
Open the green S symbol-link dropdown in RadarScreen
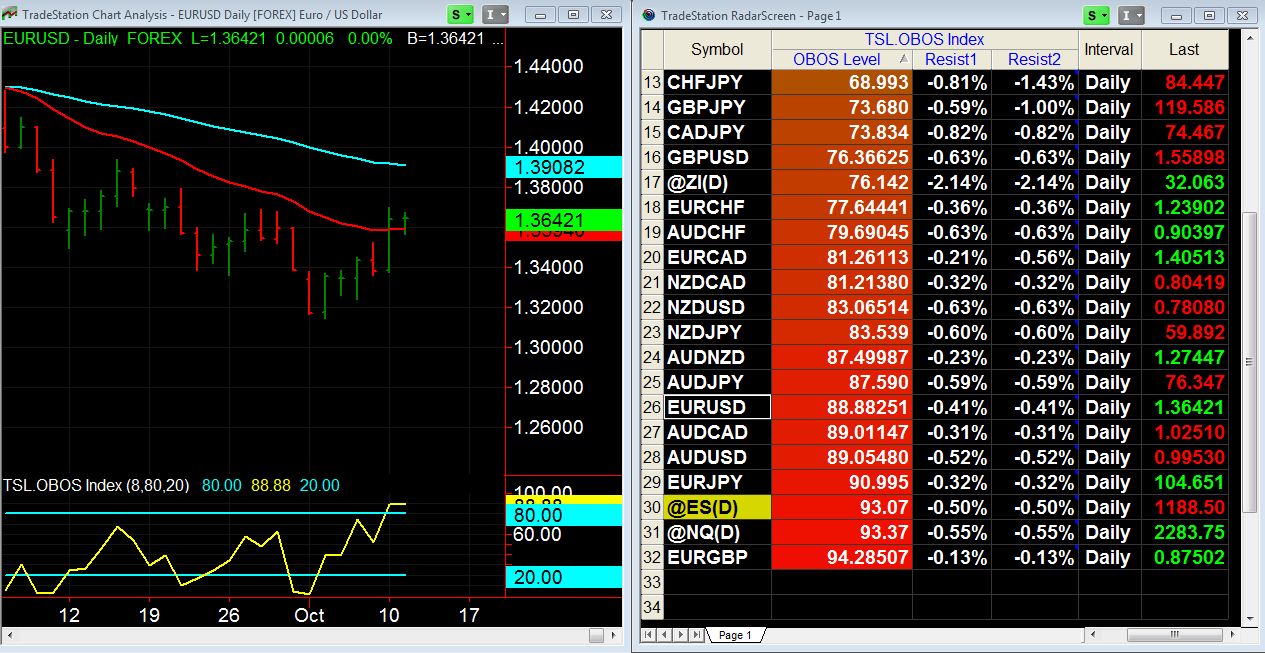click(x=1096, y=14)
